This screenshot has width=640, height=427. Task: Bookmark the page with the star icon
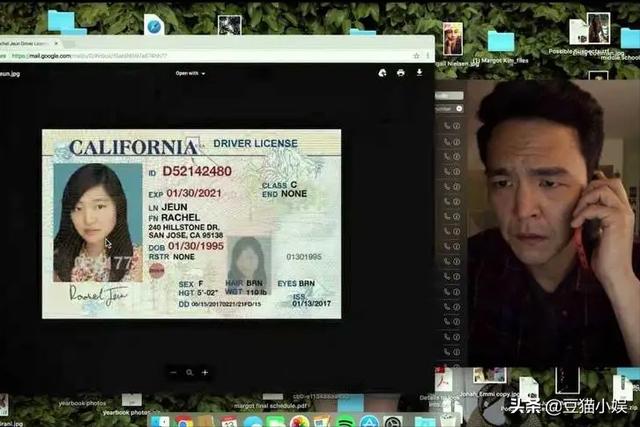coord(416,56)
